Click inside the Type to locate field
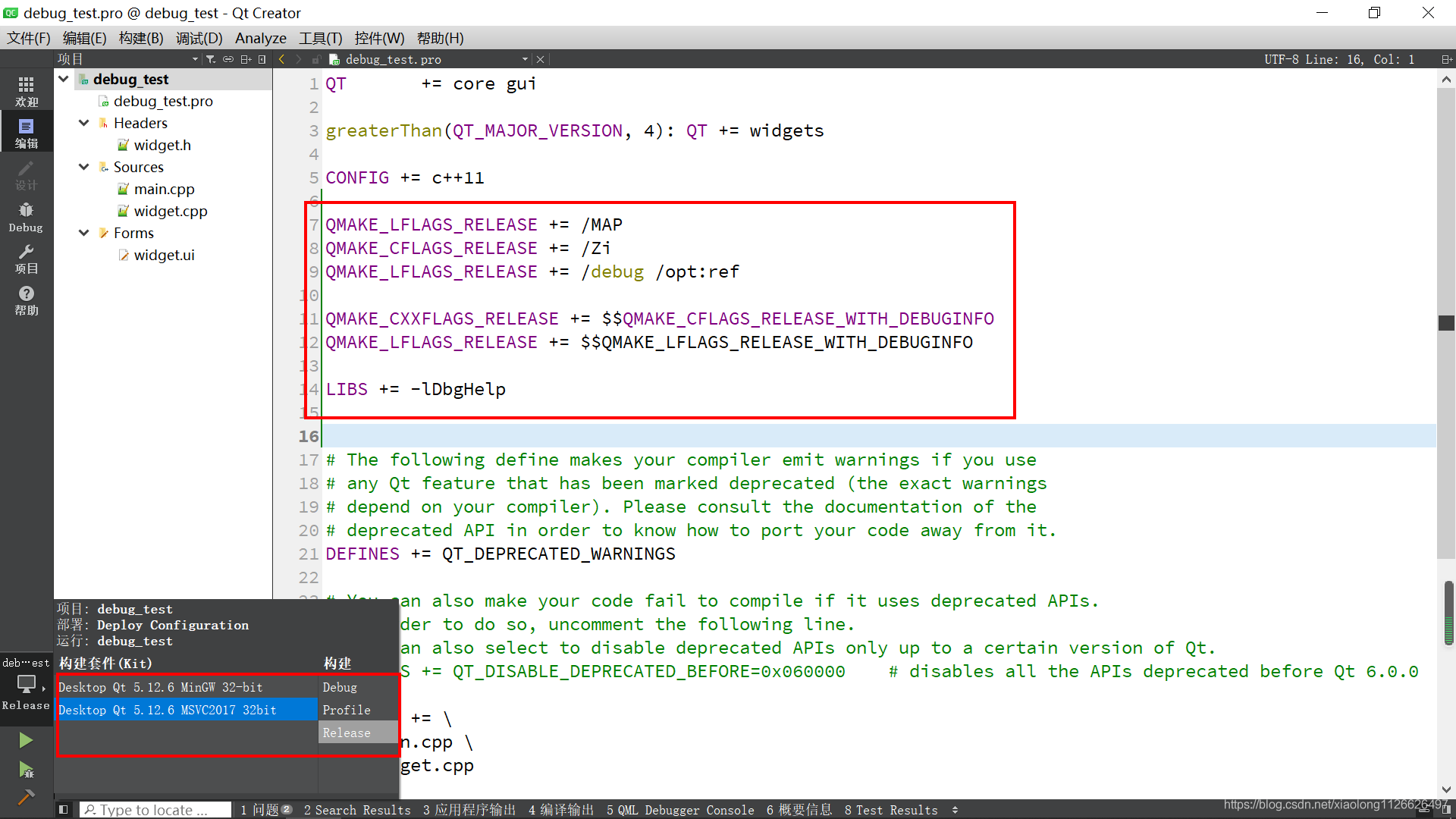 155,809
